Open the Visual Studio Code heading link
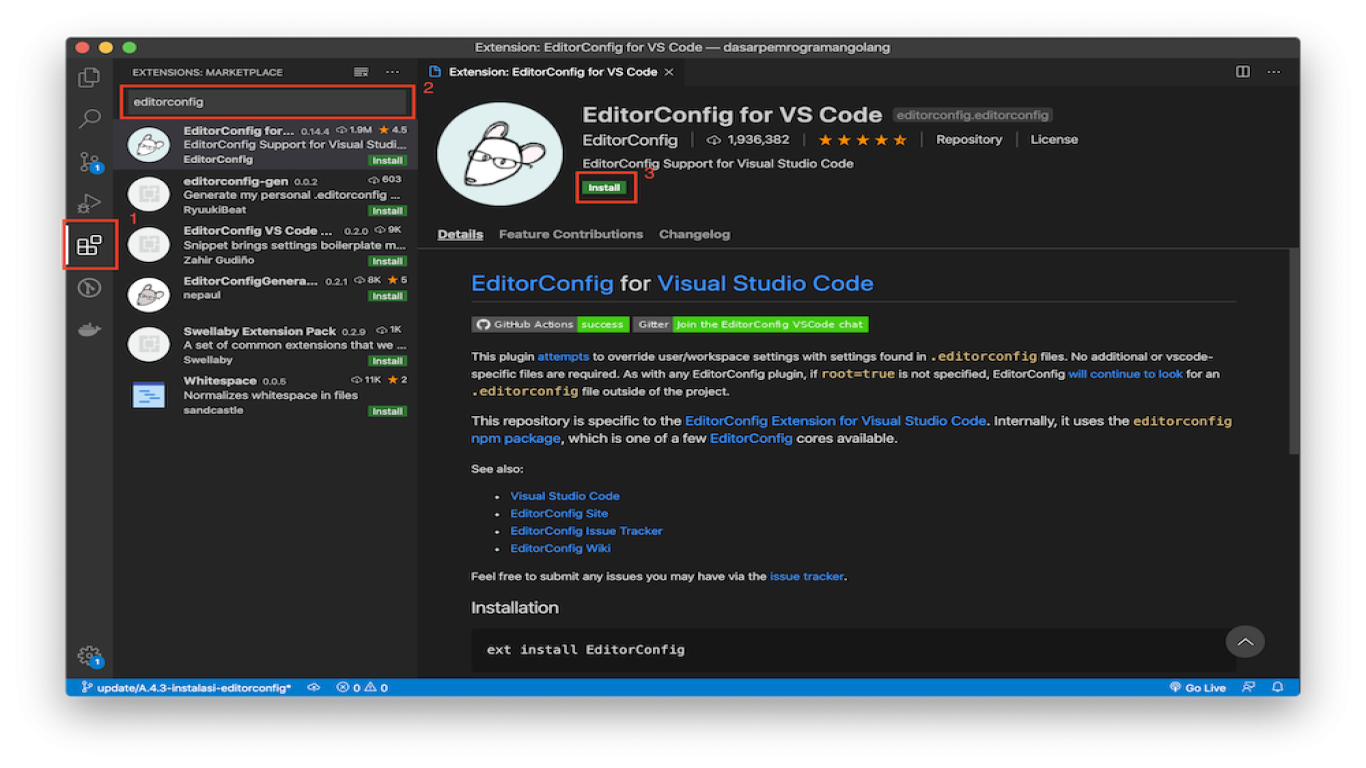This screenshot has height=768, width=1366. tap(765, 283)
